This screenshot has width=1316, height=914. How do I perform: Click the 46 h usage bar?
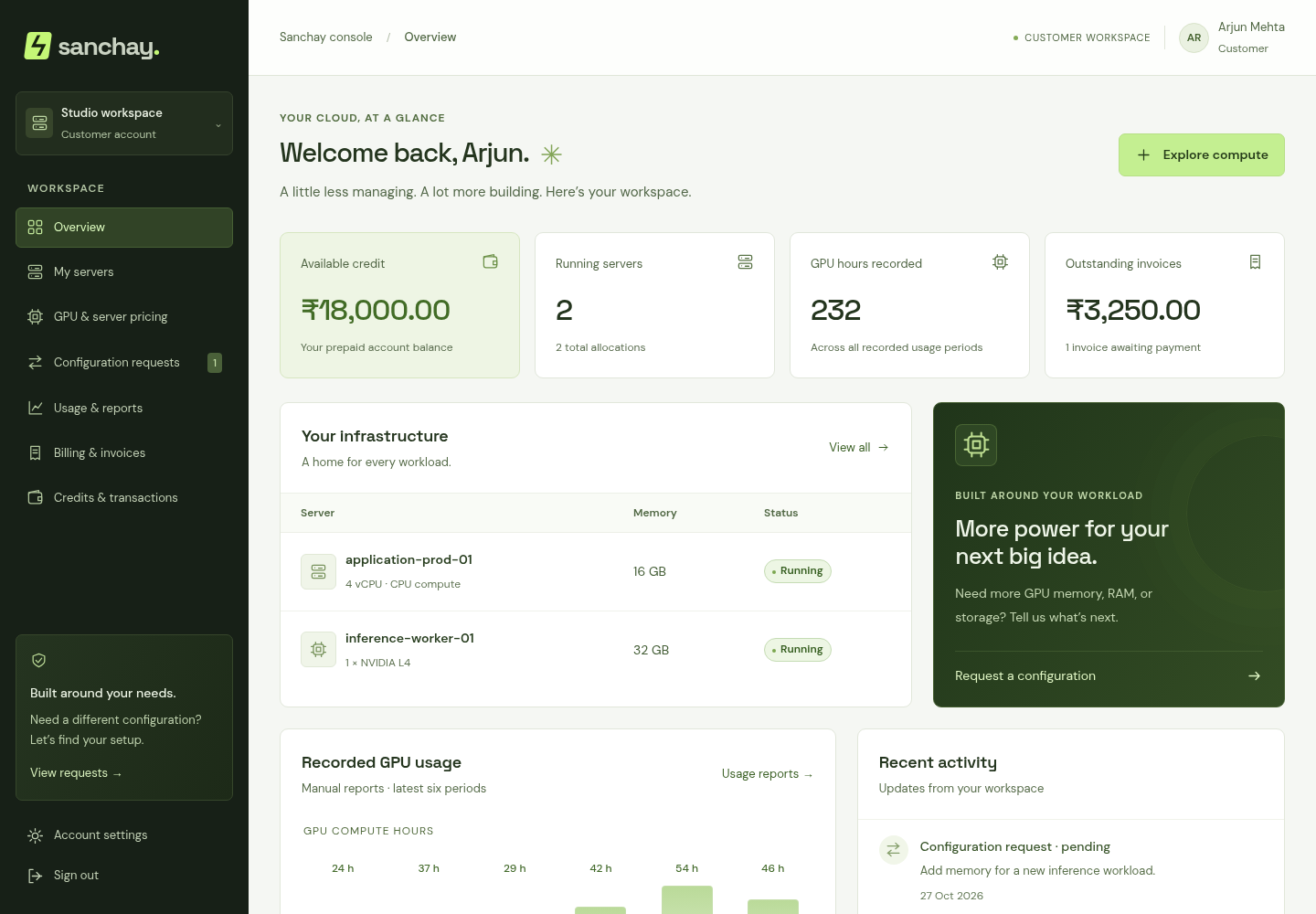point(773,907)
